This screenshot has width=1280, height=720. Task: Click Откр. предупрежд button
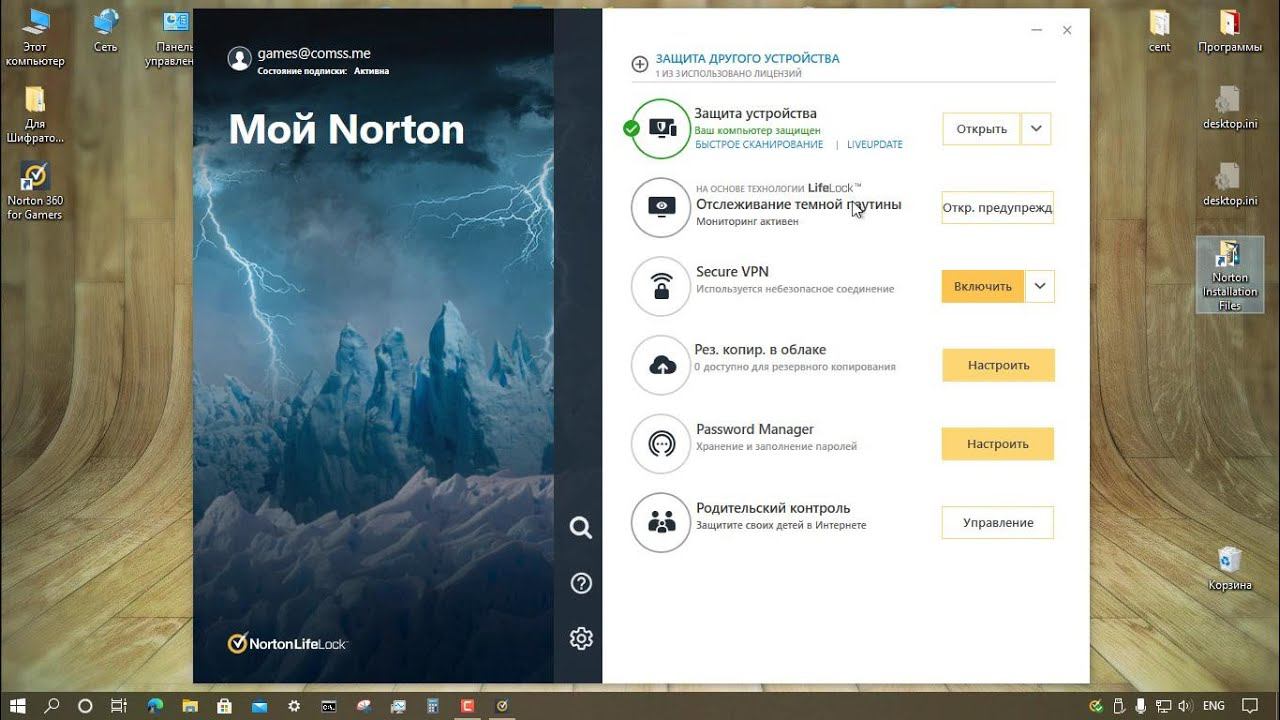(998, 208)
